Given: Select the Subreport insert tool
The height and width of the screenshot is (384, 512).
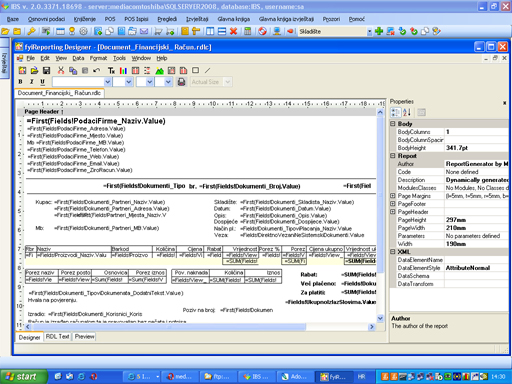Looking at the screenshot, I should (x=183, y=70).
